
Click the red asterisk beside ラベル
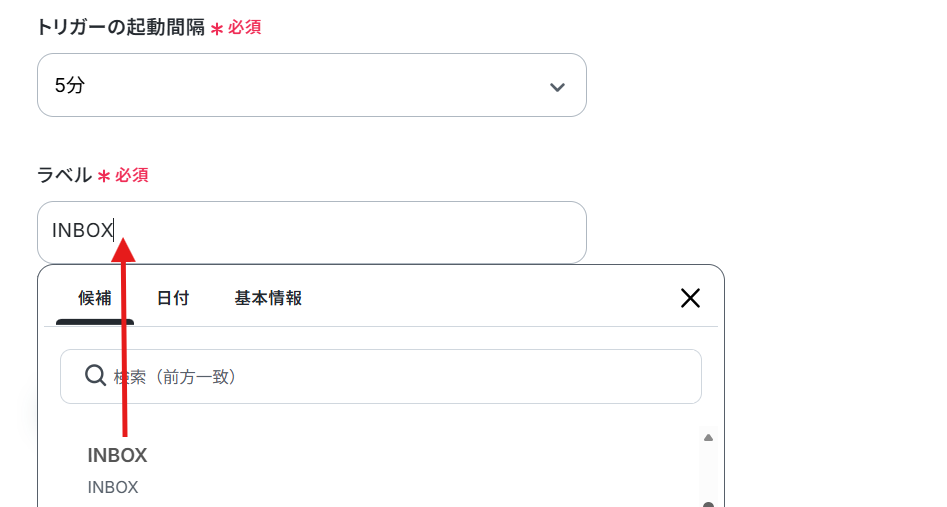click(x=104, y=176)
